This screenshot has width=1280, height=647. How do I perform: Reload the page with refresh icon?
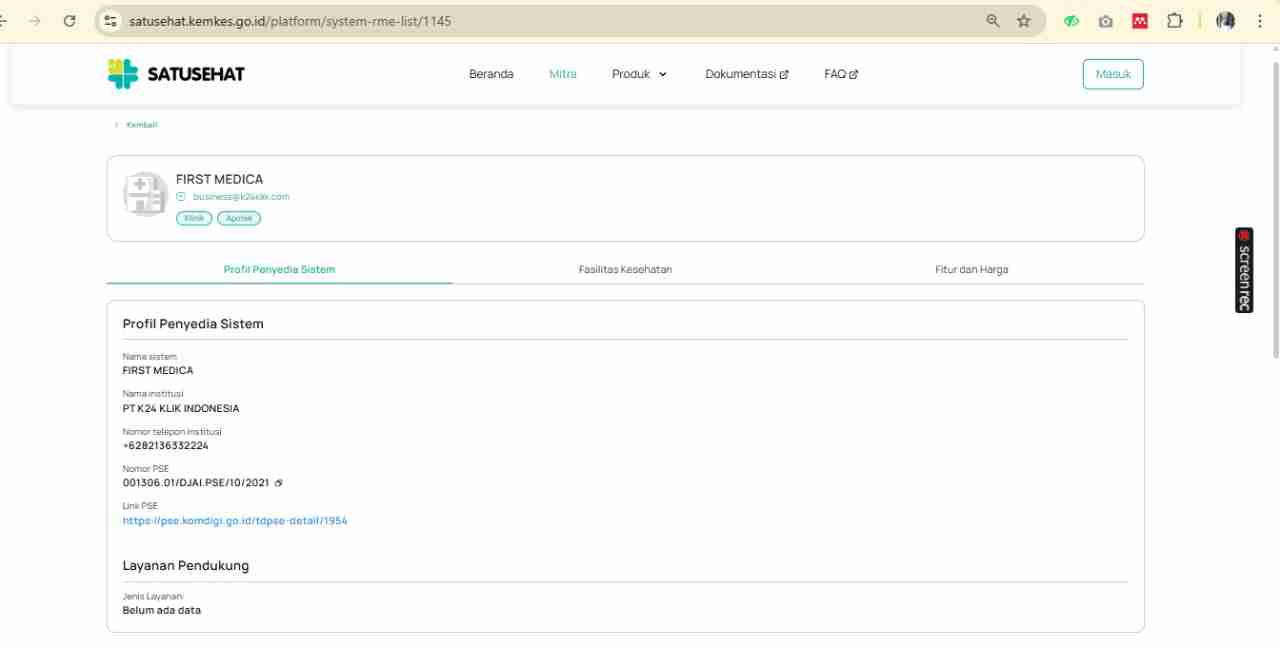[x=69, y=21]
